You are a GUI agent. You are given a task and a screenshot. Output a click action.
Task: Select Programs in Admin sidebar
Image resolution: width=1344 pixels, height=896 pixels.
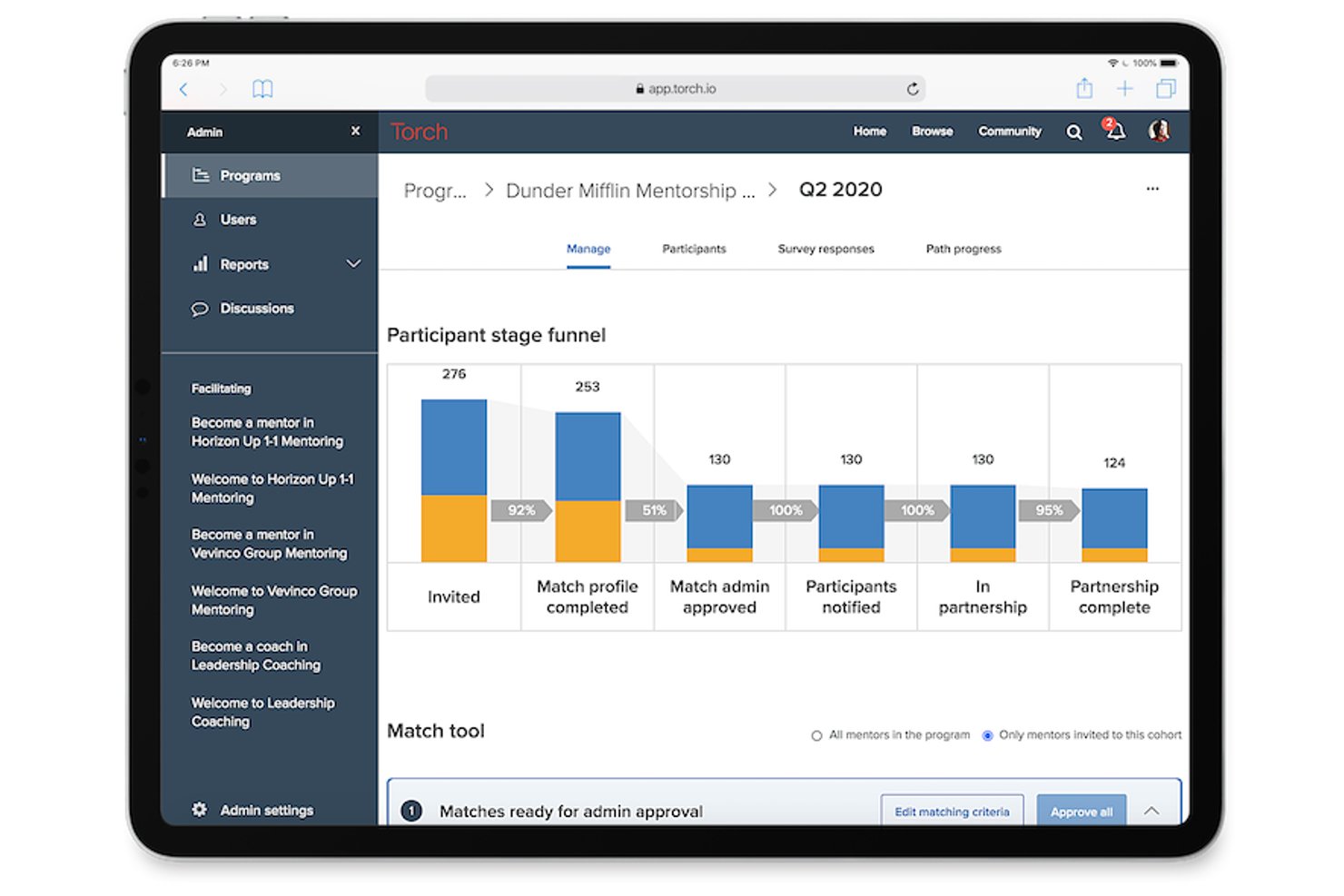270,175
